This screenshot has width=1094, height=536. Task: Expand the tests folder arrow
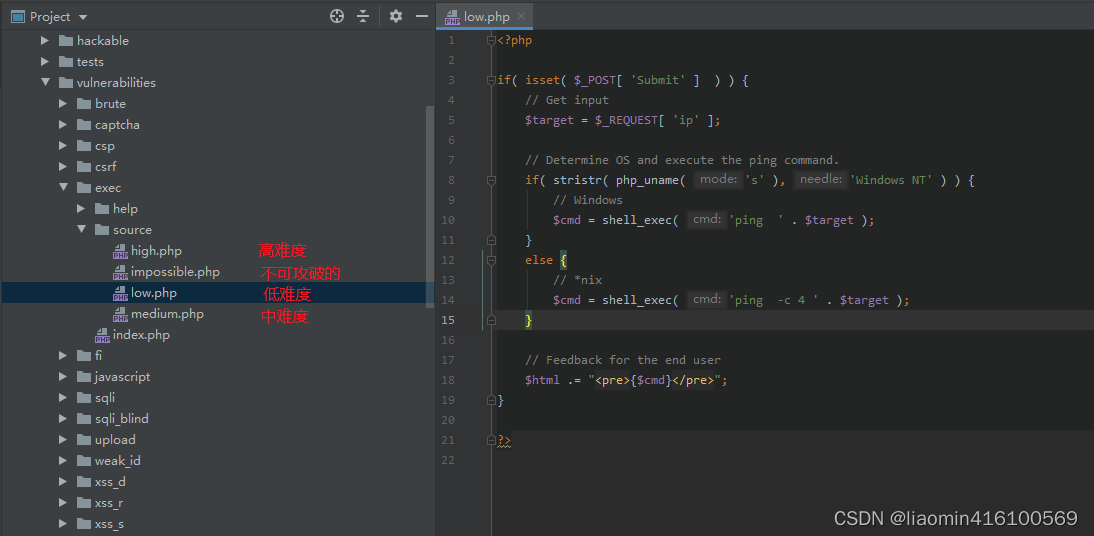[x=45, y=61]
